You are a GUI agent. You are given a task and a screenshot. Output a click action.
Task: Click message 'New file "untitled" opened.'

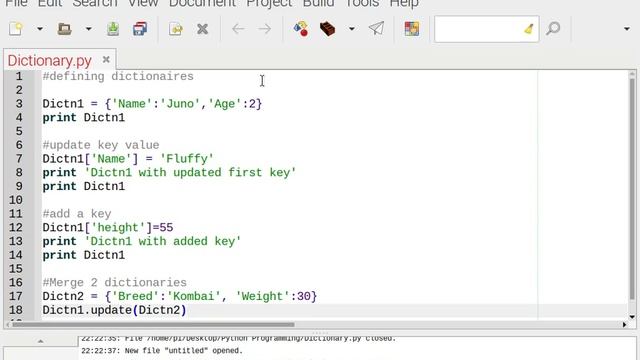click(x=184, y=351)
